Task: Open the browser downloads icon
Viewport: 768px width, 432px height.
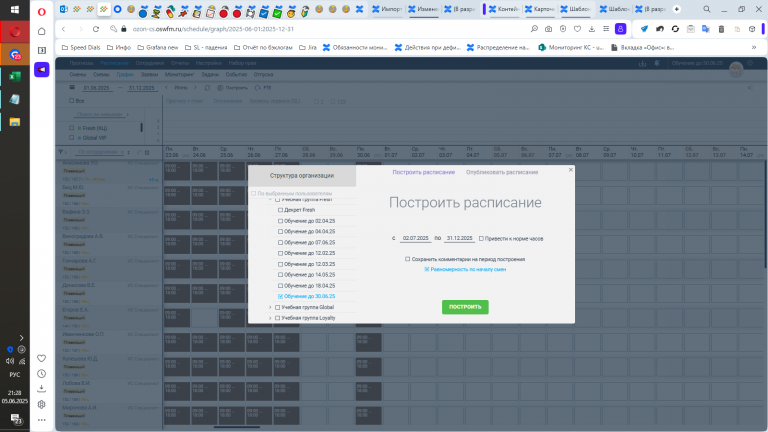Action: click(592, 29)
